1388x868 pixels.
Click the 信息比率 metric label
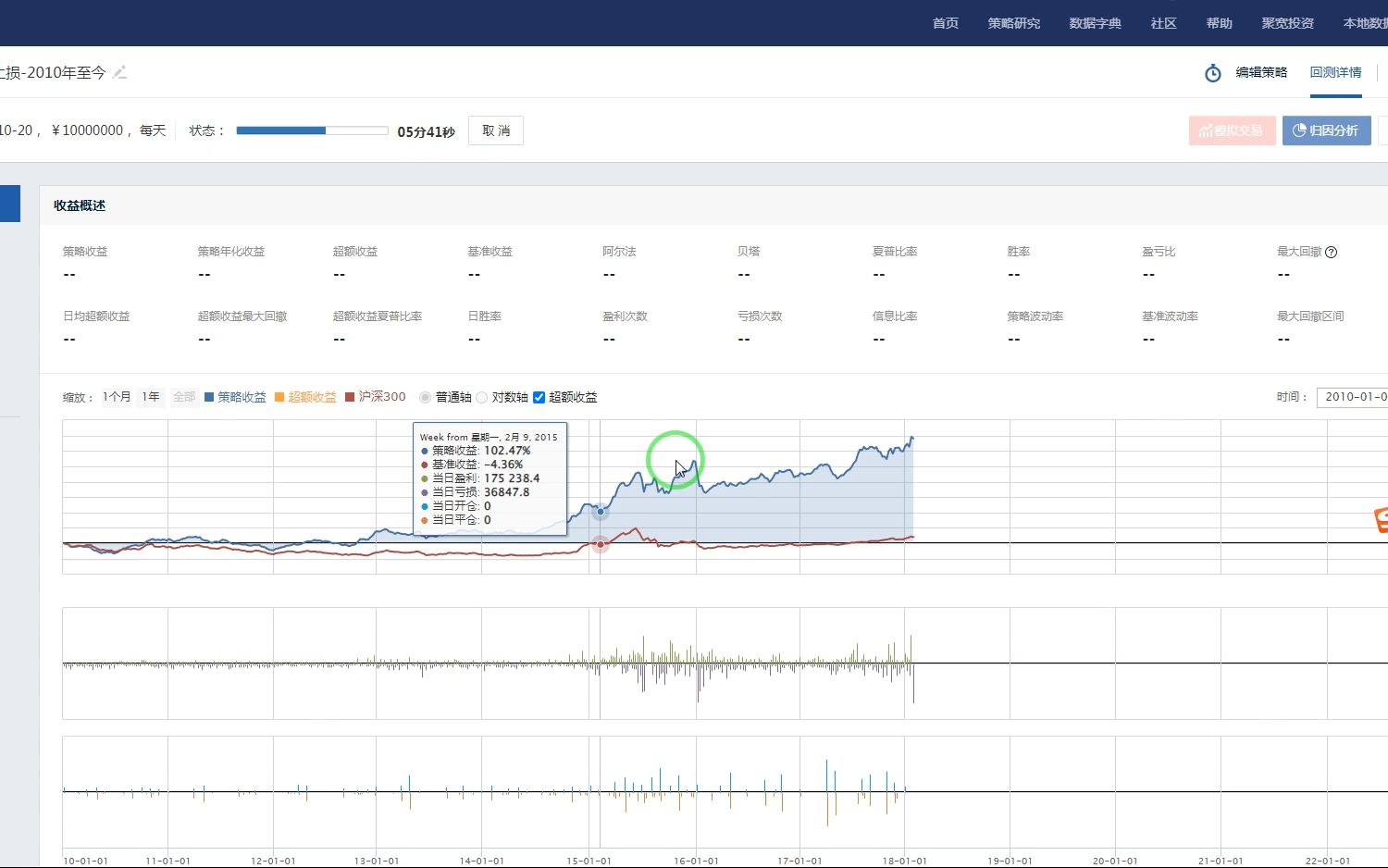click(895, 316)
